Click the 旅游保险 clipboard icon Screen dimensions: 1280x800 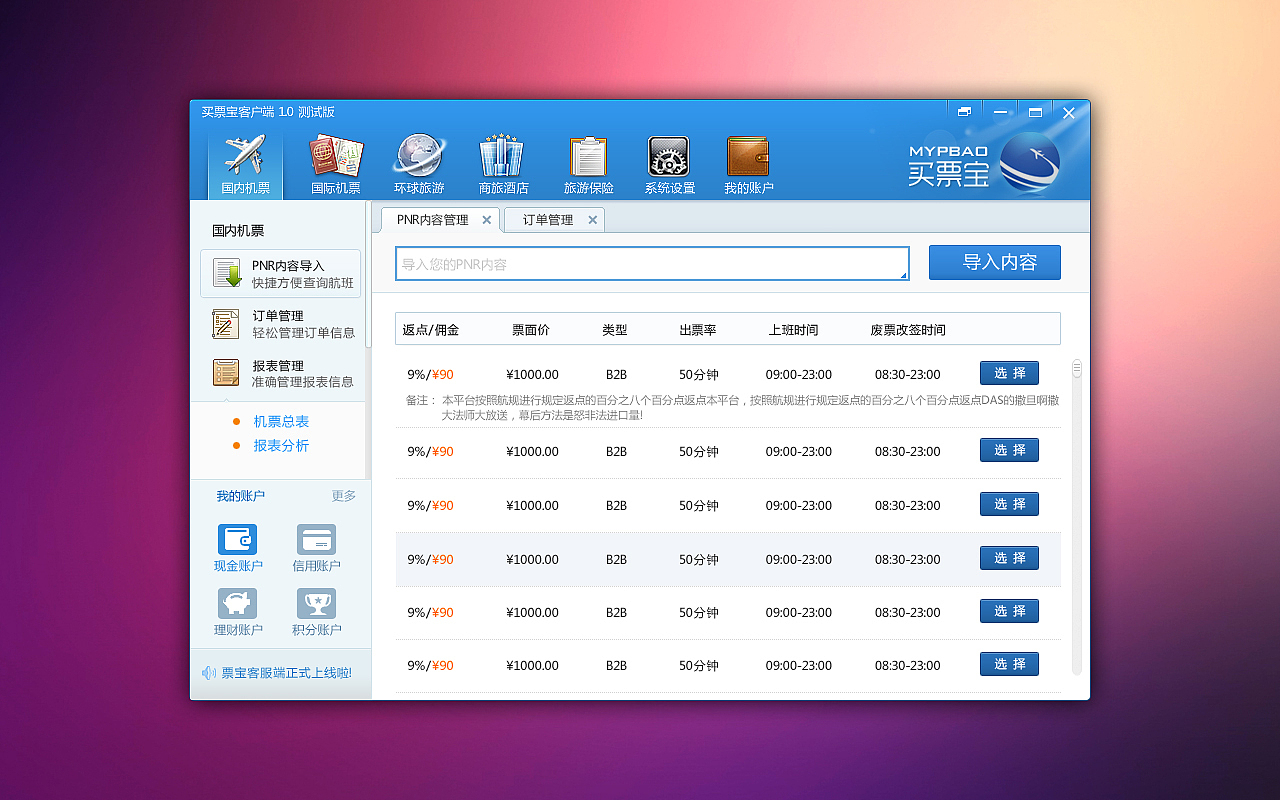(589, 163)
